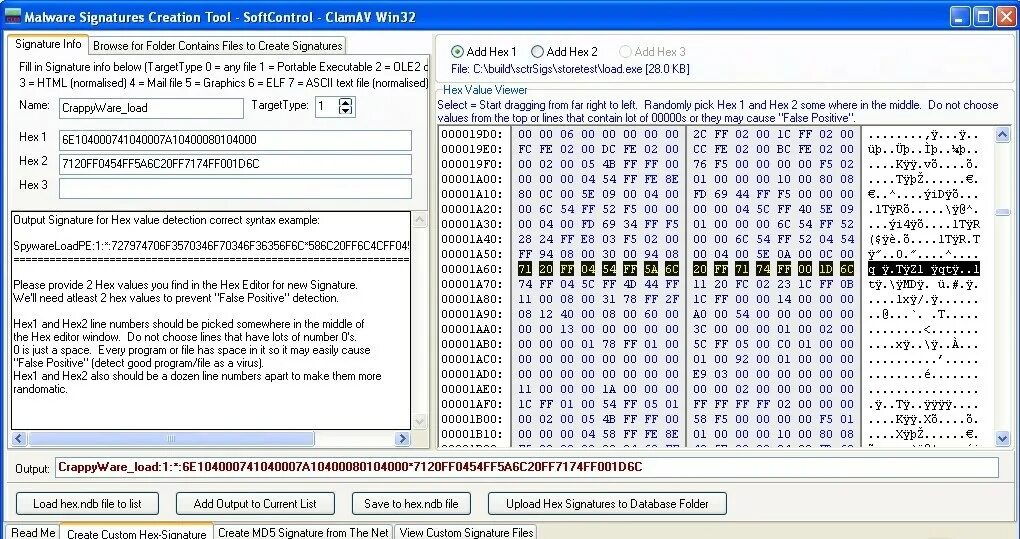Screen dimensions: 1020x539
Task: Click the File path load.exe label
Action: tap(570, 68)
